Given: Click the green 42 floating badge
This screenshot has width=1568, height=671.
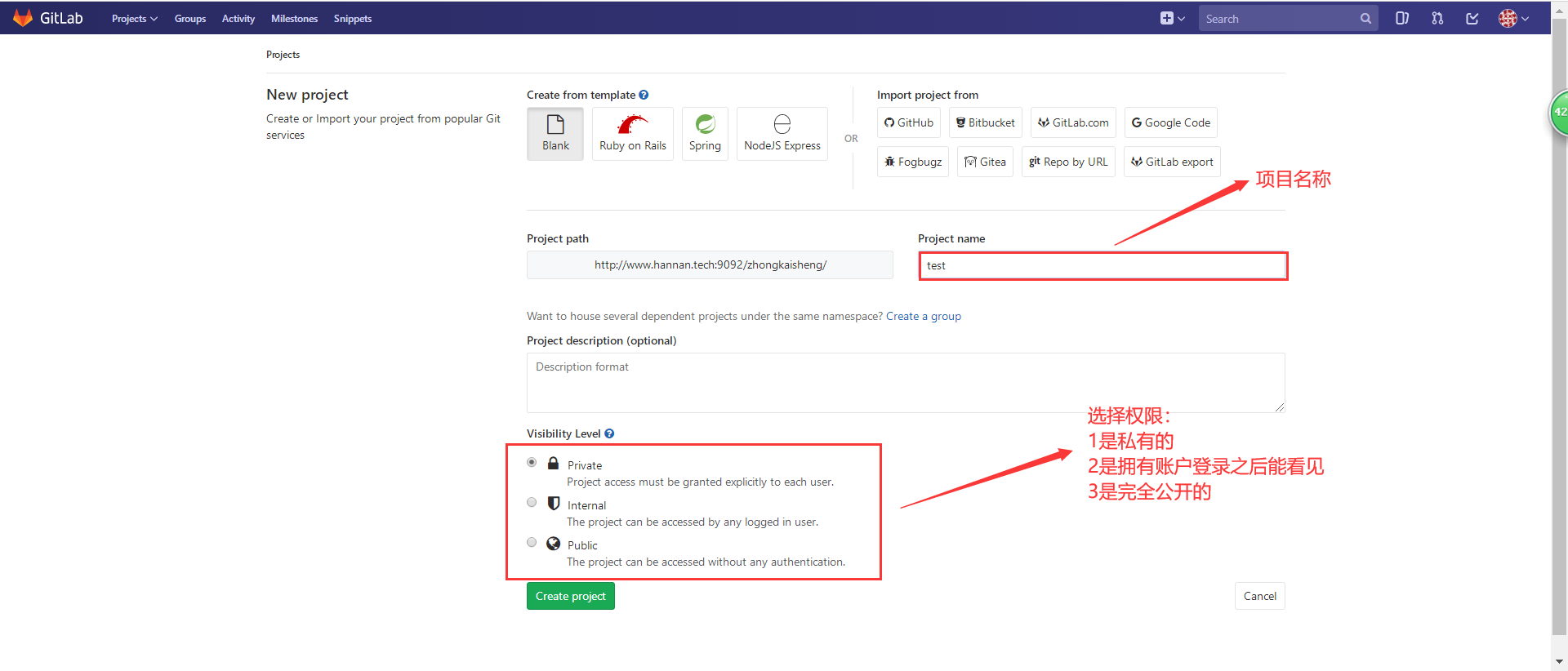Looking at the screenshot, I should (1559, 112).
